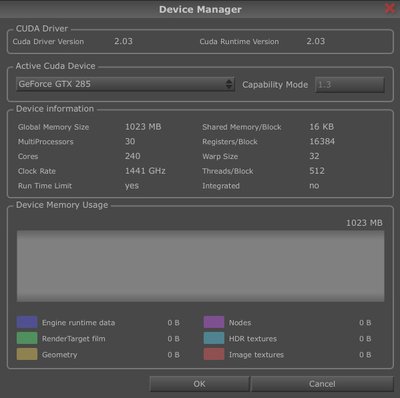Click the purple Nodes color swatch

click(x=214, y=322)
